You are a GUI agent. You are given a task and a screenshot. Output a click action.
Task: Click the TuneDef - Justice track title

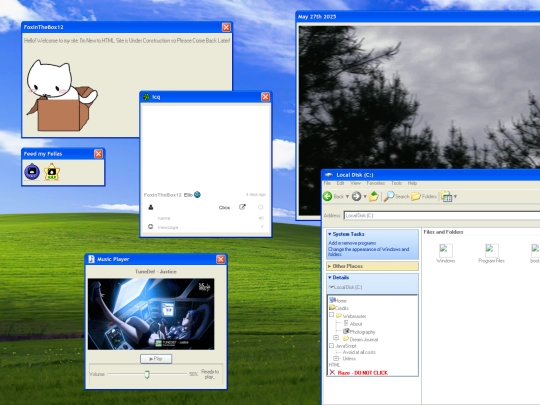pyautogui.click(x=156, y=271)
